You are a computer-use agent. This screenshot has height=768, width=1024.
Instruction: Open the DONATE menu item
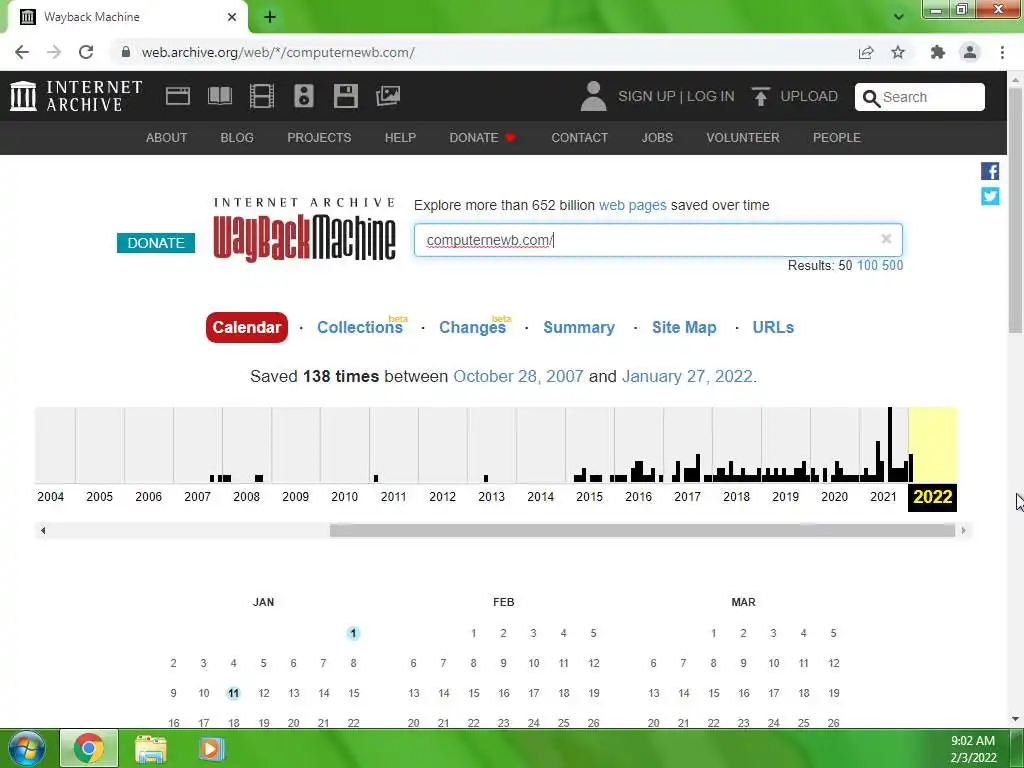(x=482, y=138)
